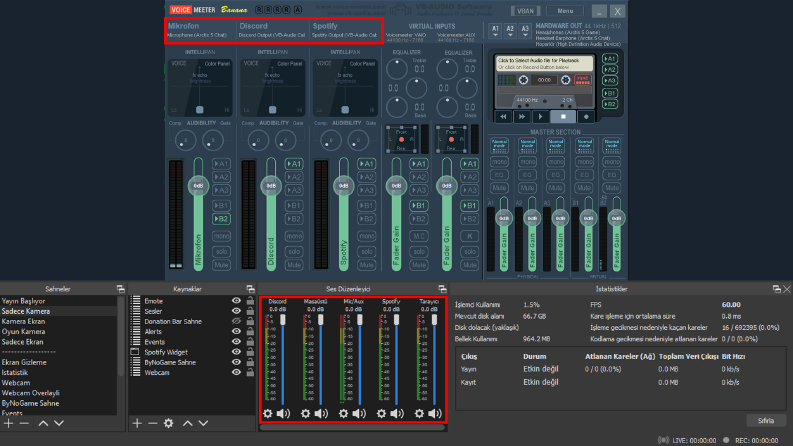Mute the Discord strip in Voicemeeter
The height and width of the screenshot is (446, 793).
[294, 265]
